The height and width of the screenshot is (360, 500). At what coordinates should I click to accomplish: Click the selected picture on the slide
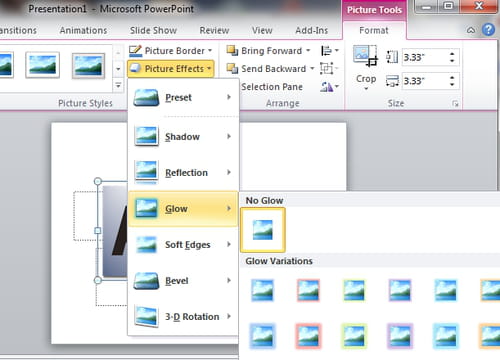[x=115, y=231]
